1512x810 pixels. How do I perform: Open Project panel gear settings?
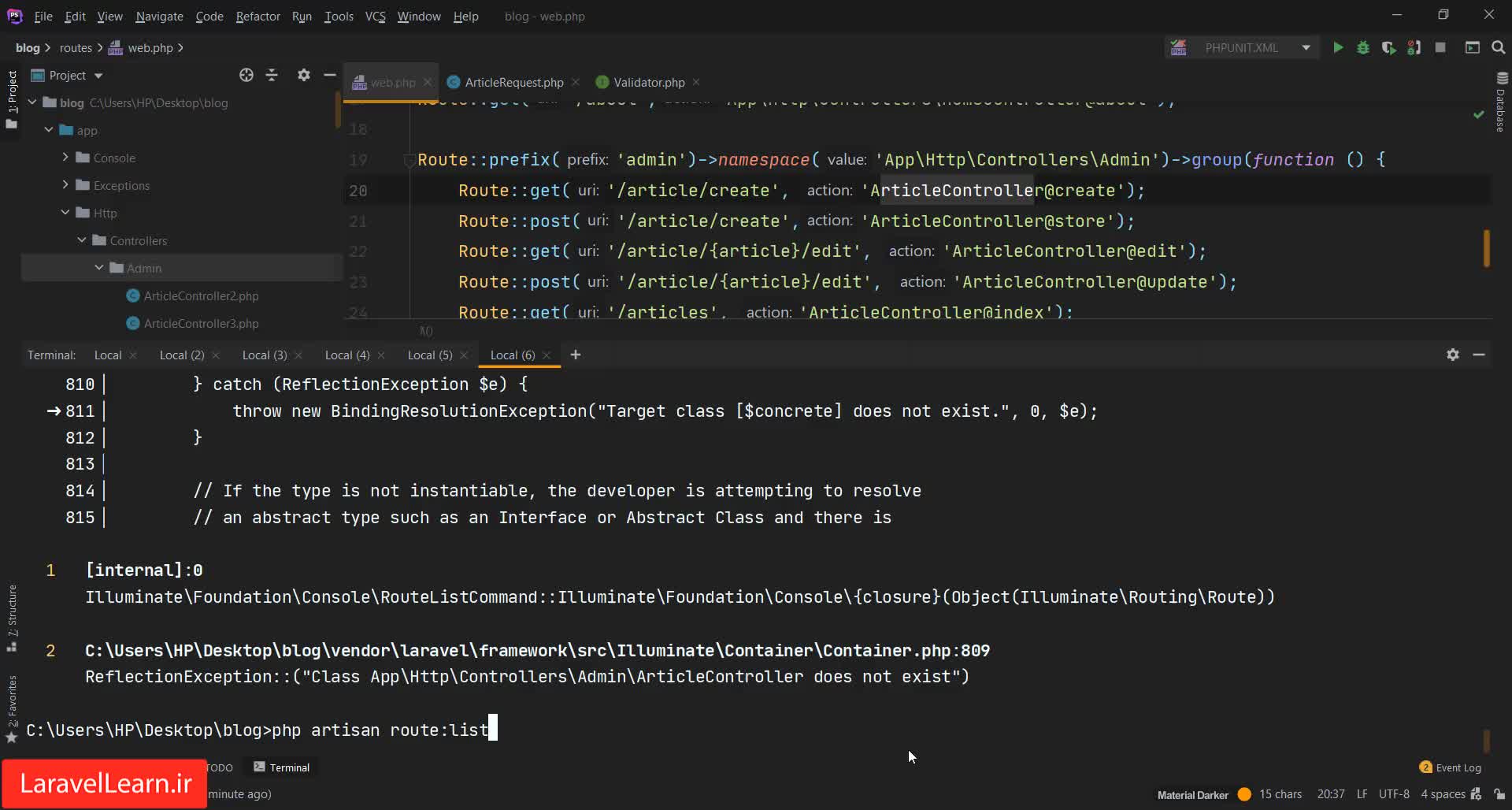point(304,75)
